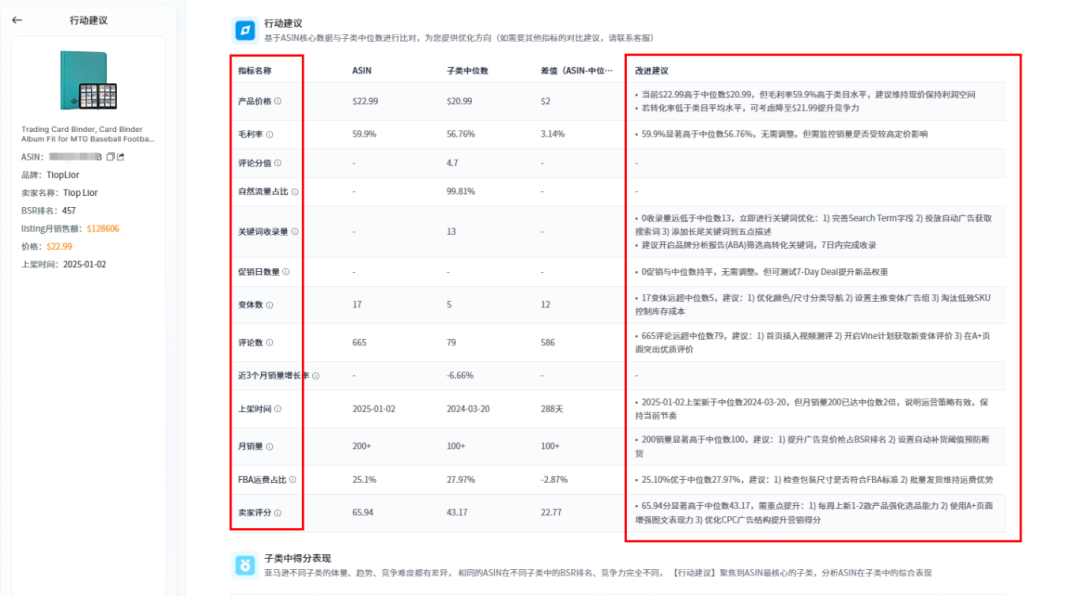
Task: Click the organic traffic median 99.81%
Action: (x=461, y=192)
